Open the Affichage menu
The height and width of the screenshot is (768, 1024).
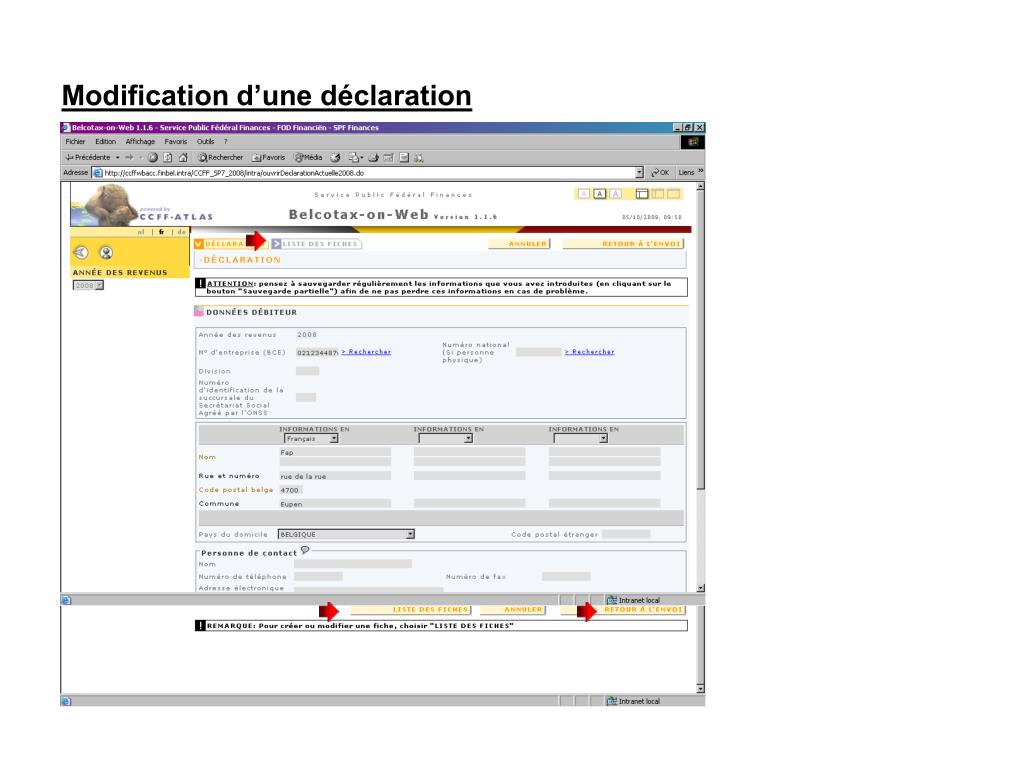(x=140, y=142)
